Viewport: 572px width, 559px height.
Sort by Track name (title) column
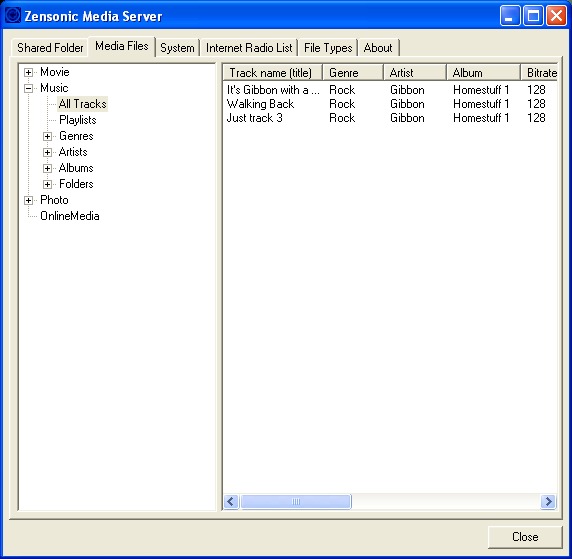273,73
